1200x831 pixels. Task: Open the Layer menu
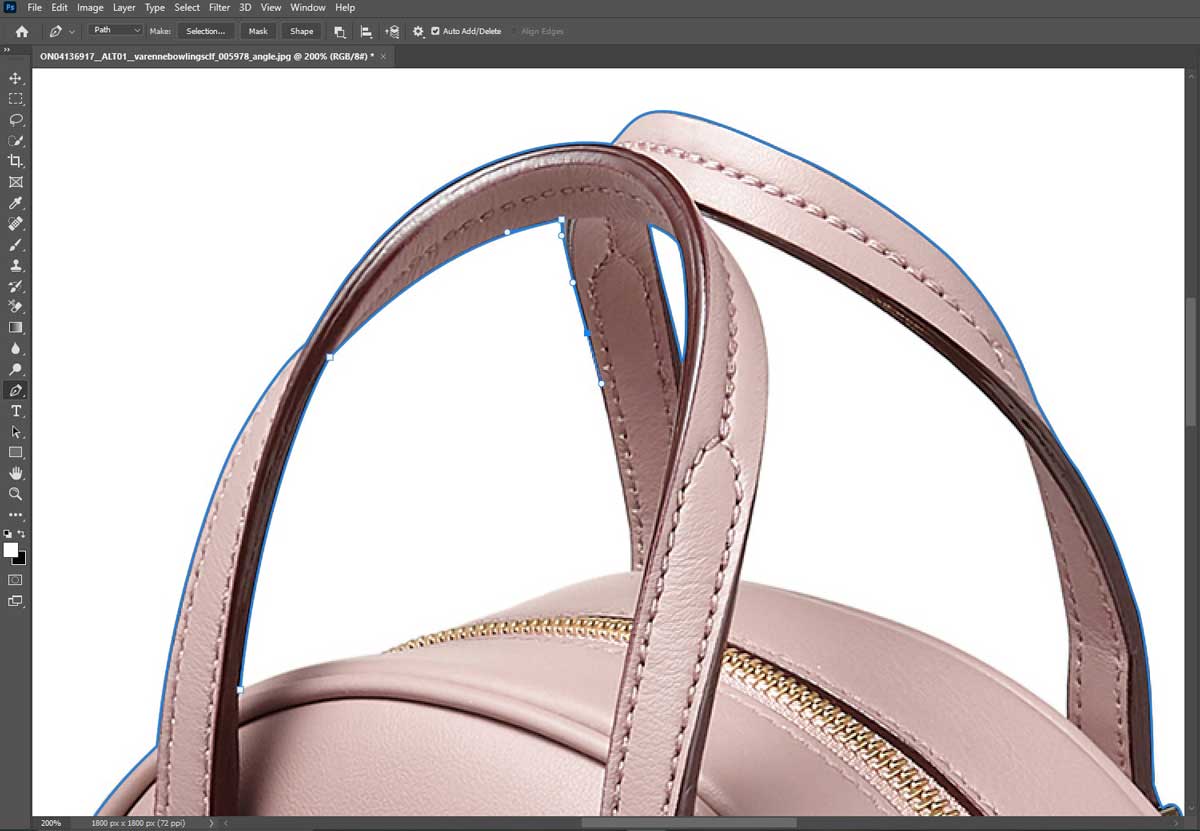124,7
